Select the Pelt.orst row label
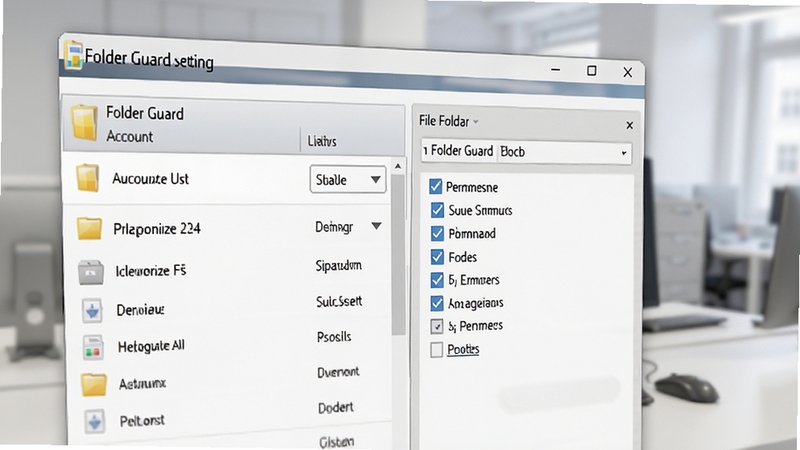The image size is (800, 450). pyautogui.click(x=142, y=421)
